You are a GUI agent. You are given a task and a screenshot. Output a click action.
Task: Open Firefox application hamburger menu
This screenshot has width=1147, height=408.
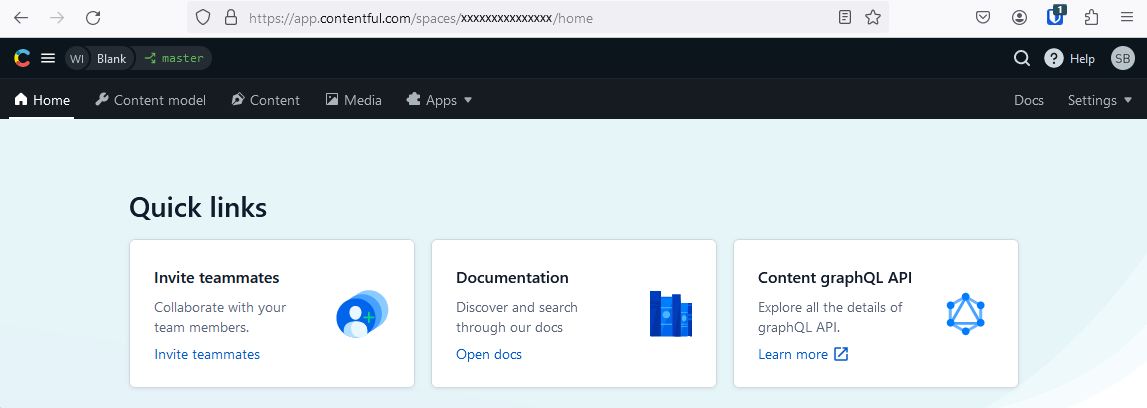[x=1127, y=18]
